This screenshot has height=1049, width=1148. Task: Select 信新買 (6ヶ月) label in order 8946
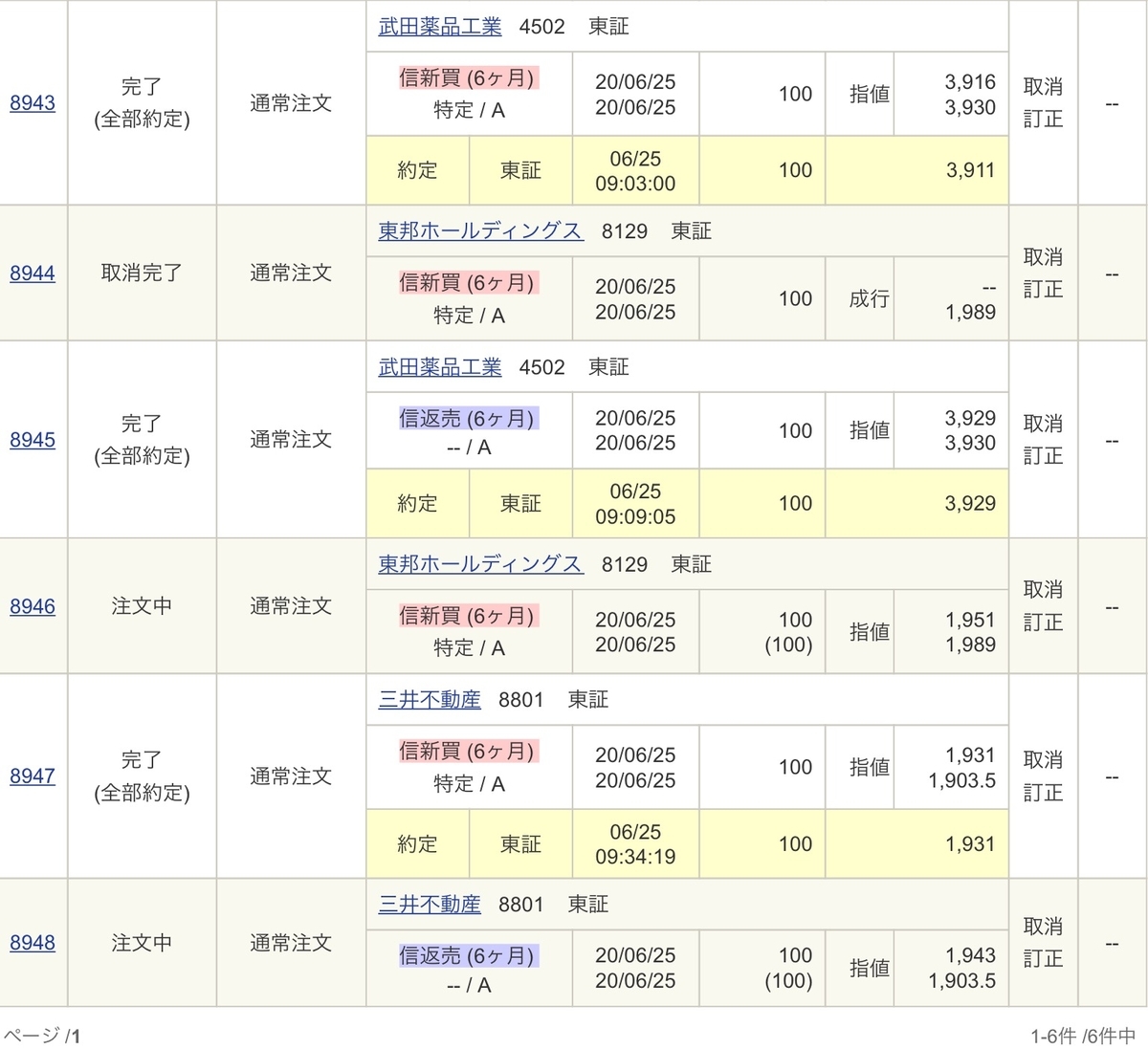469,616
